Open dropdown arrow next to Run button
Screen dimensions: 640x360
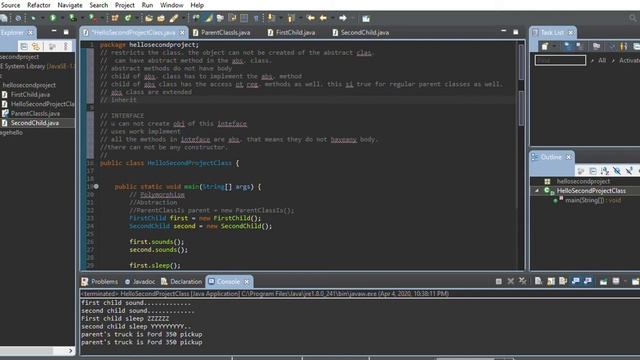(62, 18)
